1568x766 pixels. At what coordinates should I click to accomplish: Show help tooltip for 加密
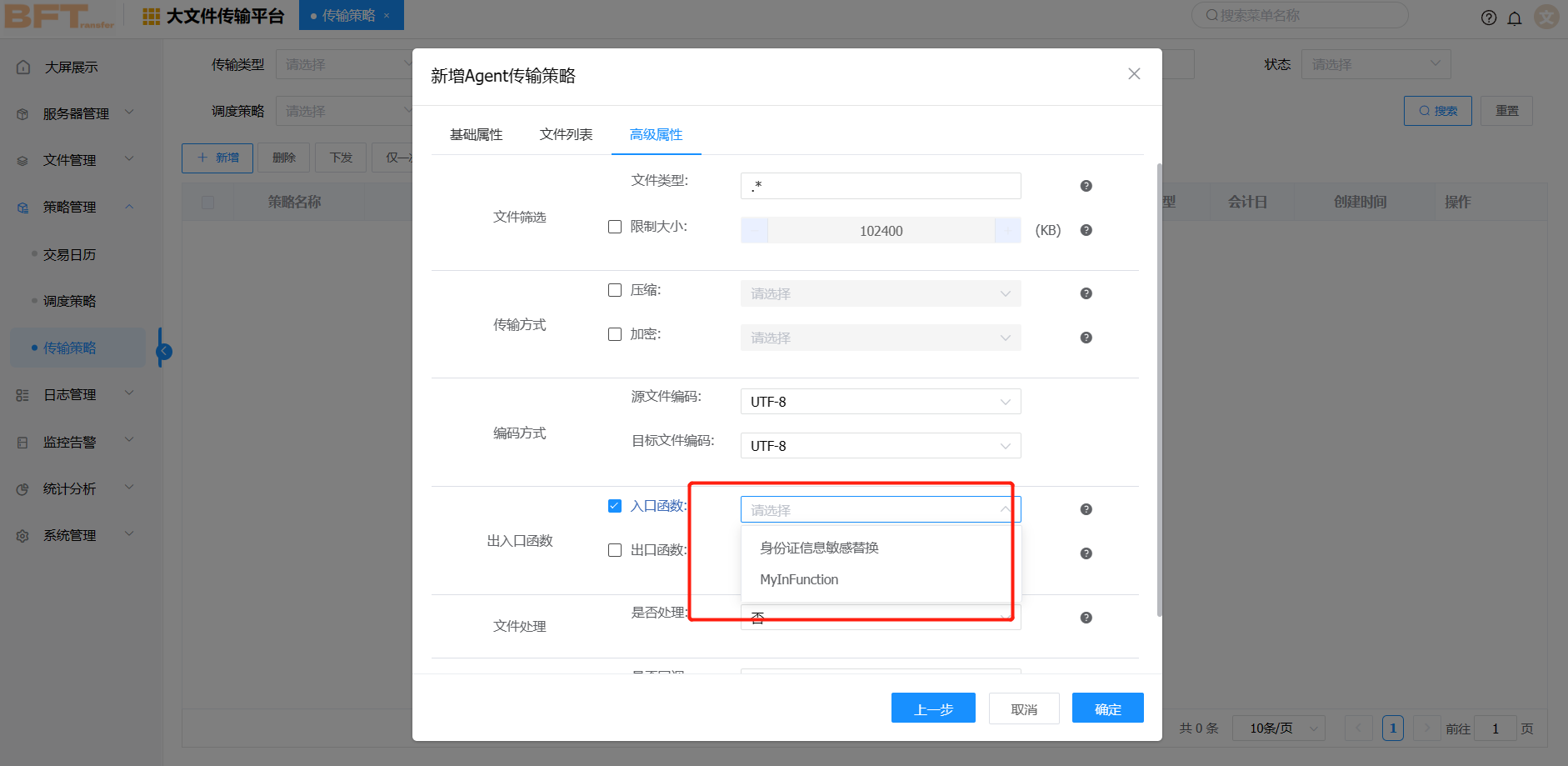1086,338
